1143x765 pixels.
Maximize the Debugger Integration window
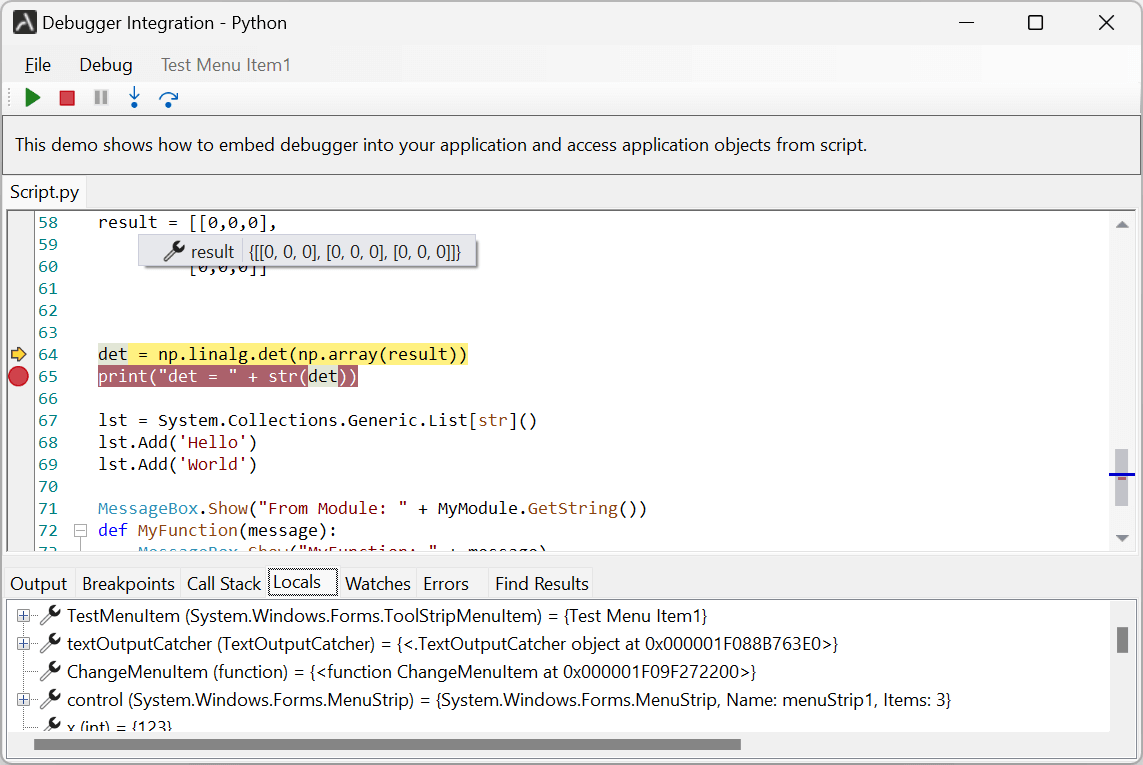[1035, 23]
